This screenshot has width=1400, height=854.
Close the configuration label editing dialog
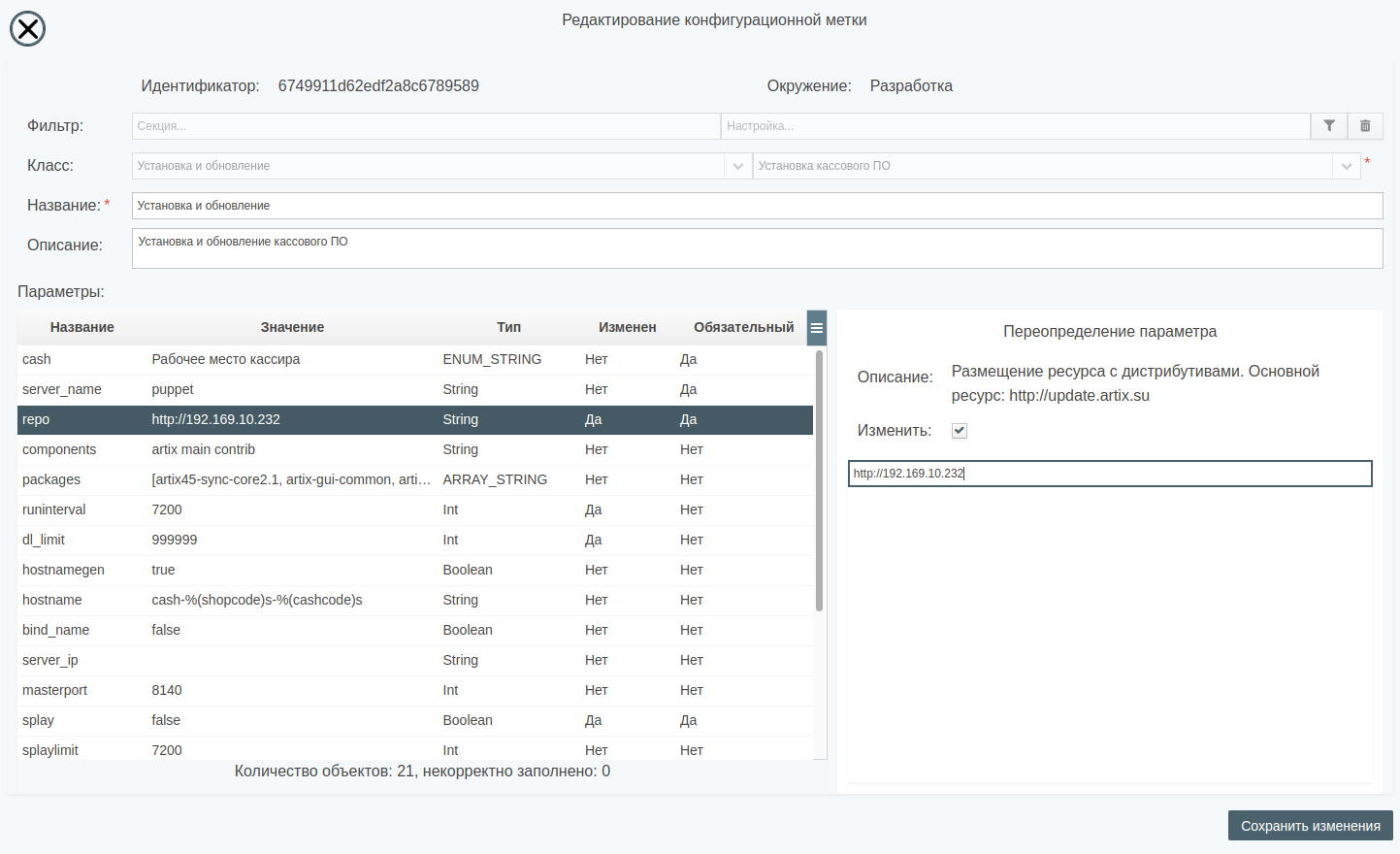28,29
